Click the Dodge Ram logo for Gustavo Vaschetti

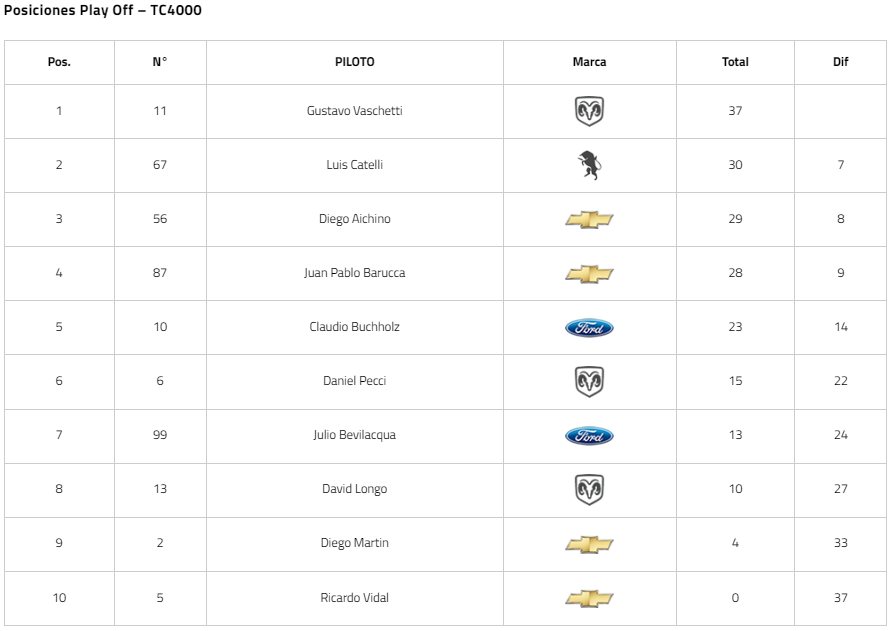pos(589,111)
